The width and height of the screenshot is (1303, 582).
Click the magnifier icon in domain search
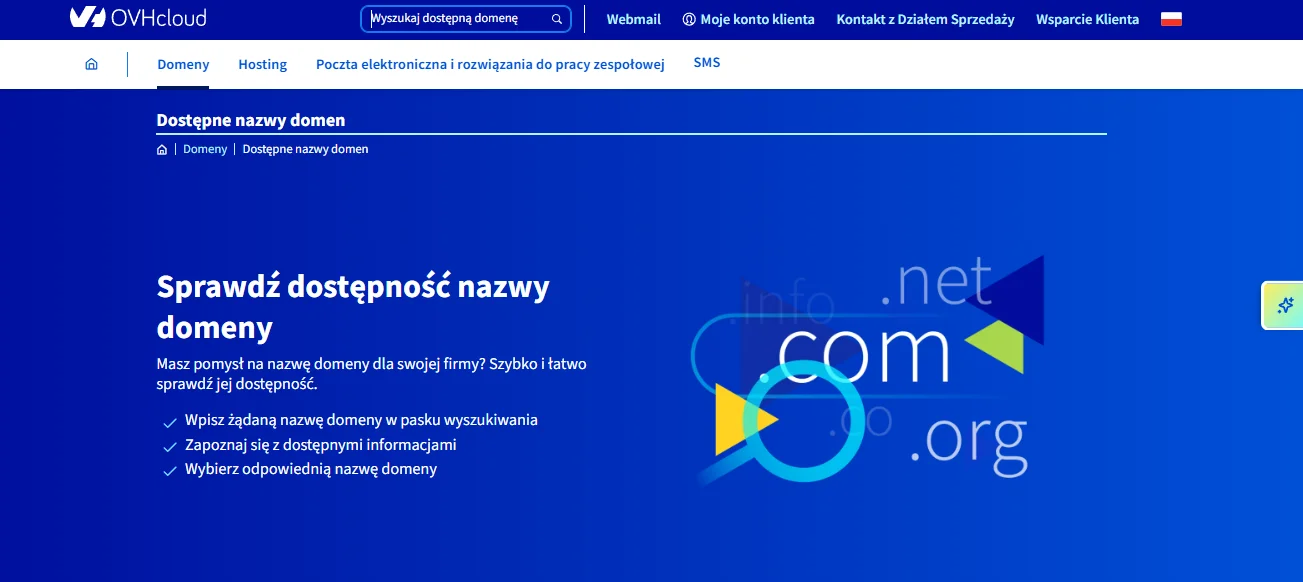coord(557,19)
